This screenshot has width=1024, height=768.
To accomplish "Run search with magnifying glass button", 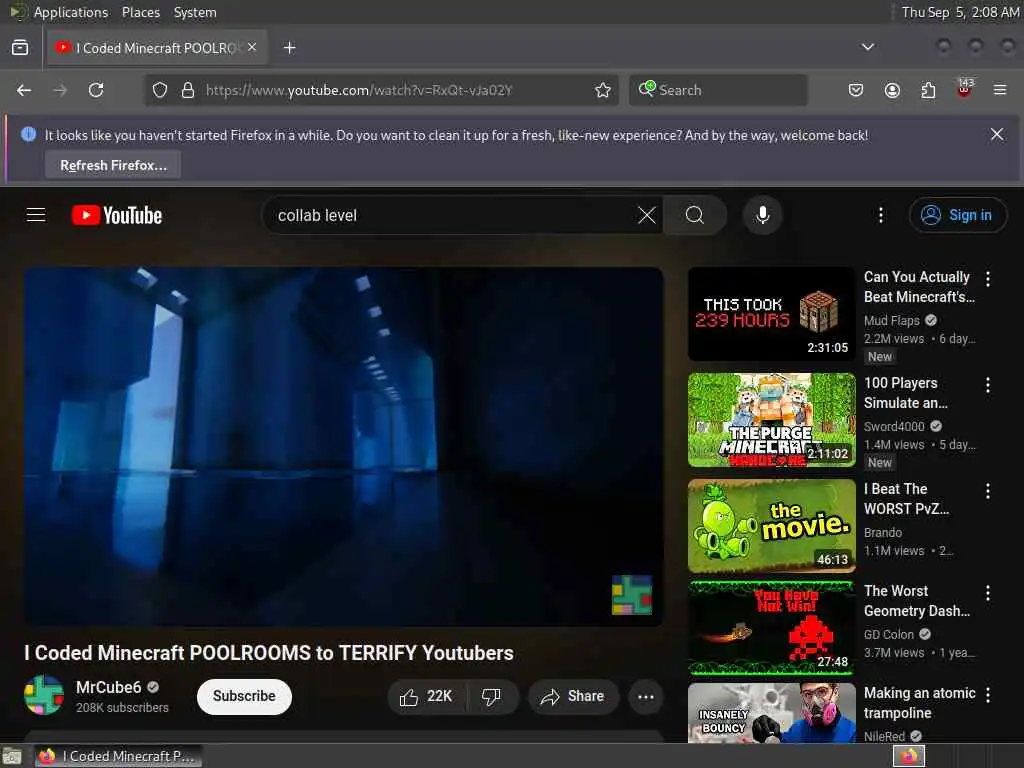I will coord(694,215).
